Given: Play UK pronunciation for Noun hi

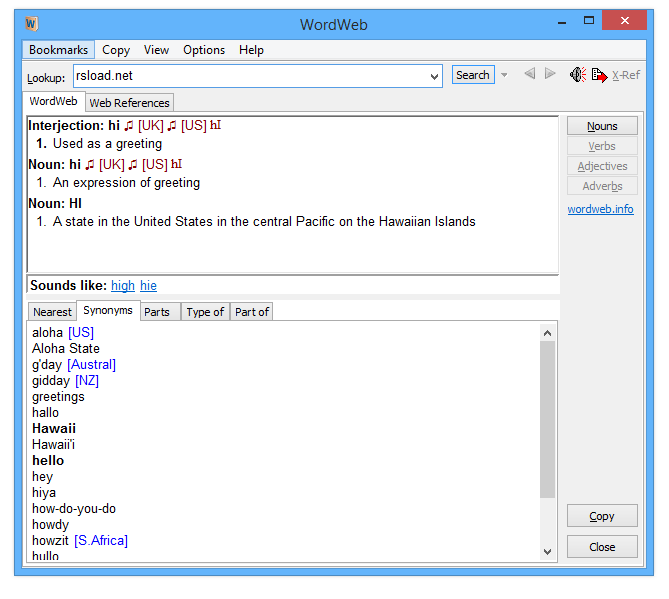Looking at the screenshot, I should (x=89, y=165).
